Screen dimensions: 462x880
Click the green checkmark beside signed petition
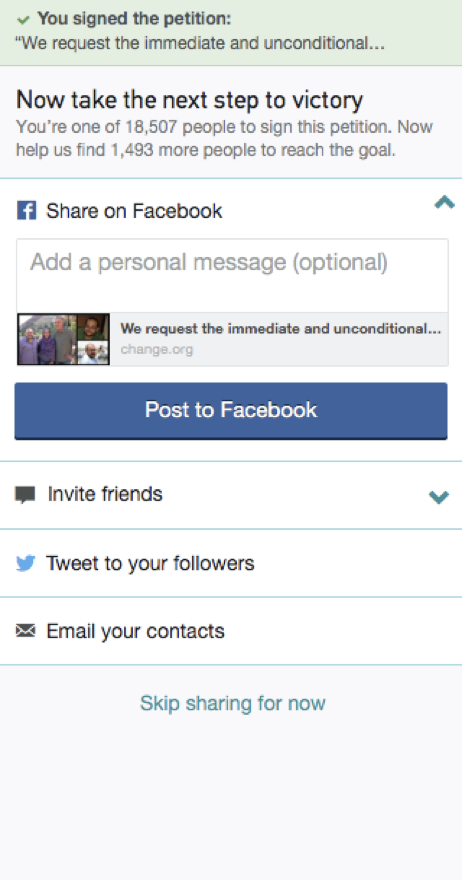[x=23, y=20]
